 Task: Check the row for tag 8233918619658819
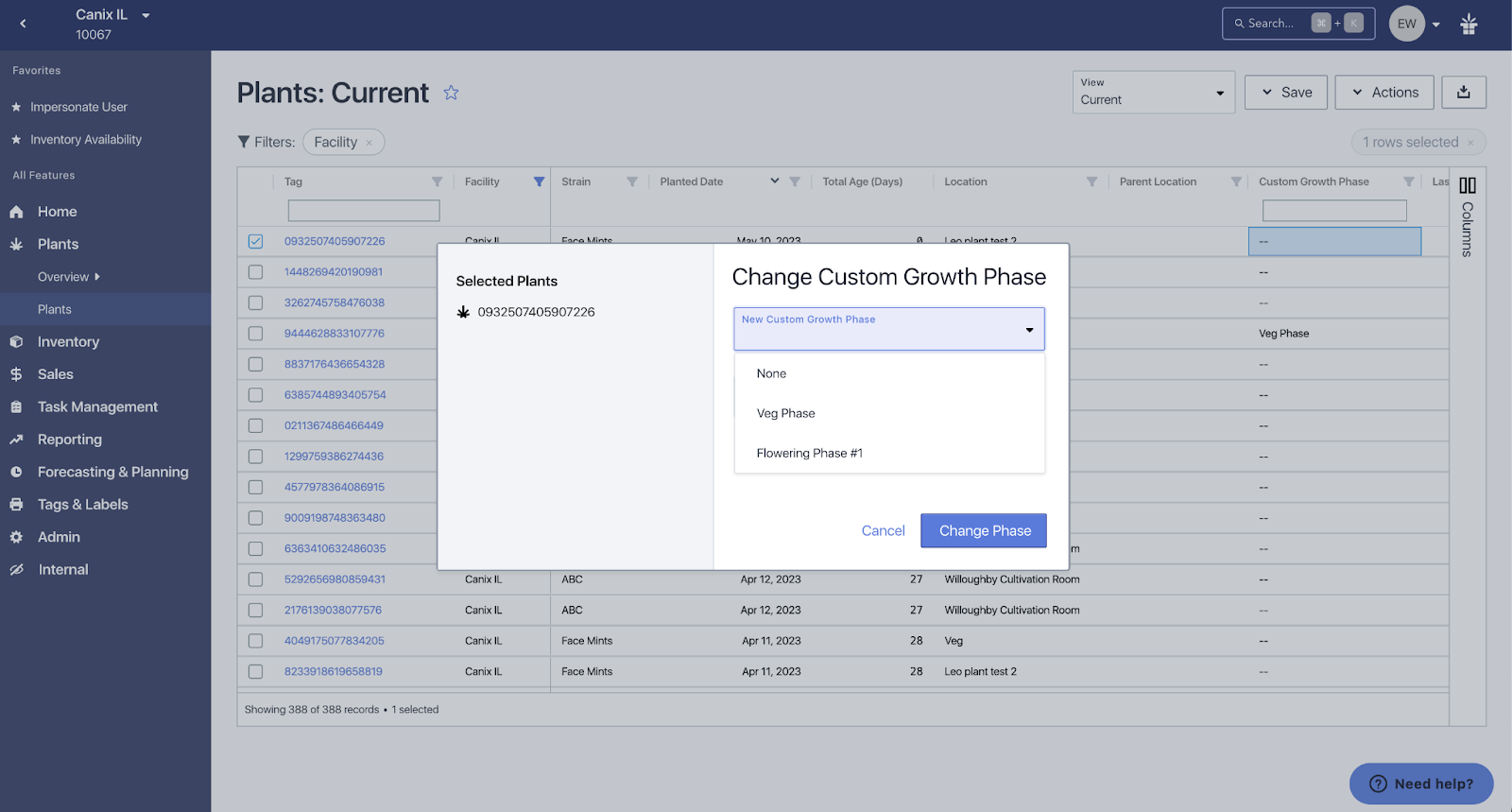pos(255,671)
